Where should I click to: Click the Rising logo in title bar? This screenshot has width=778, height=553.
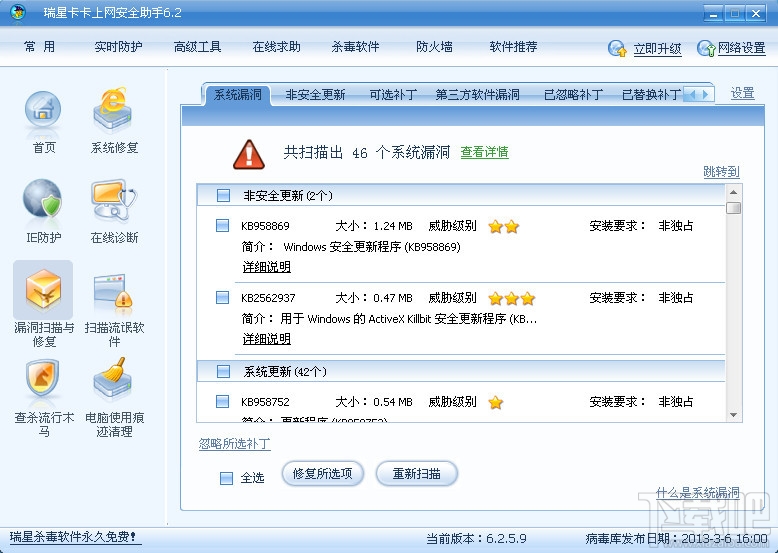pos(18,12)
